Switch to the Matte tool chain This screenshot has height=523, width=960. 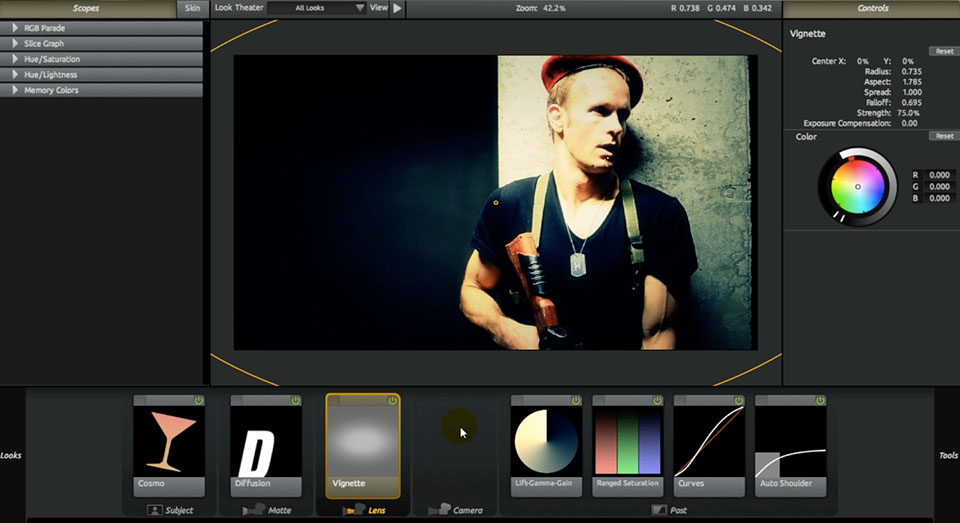pos(267,510)
